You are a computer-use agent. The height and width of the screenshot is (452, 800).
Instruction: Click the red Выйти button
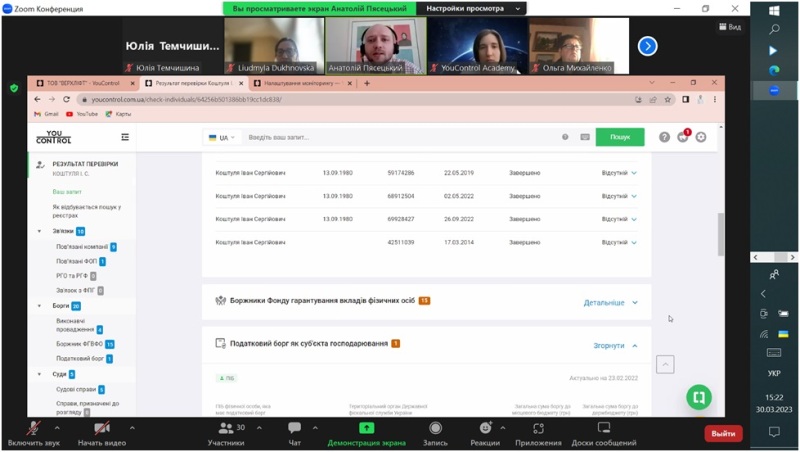722,433
